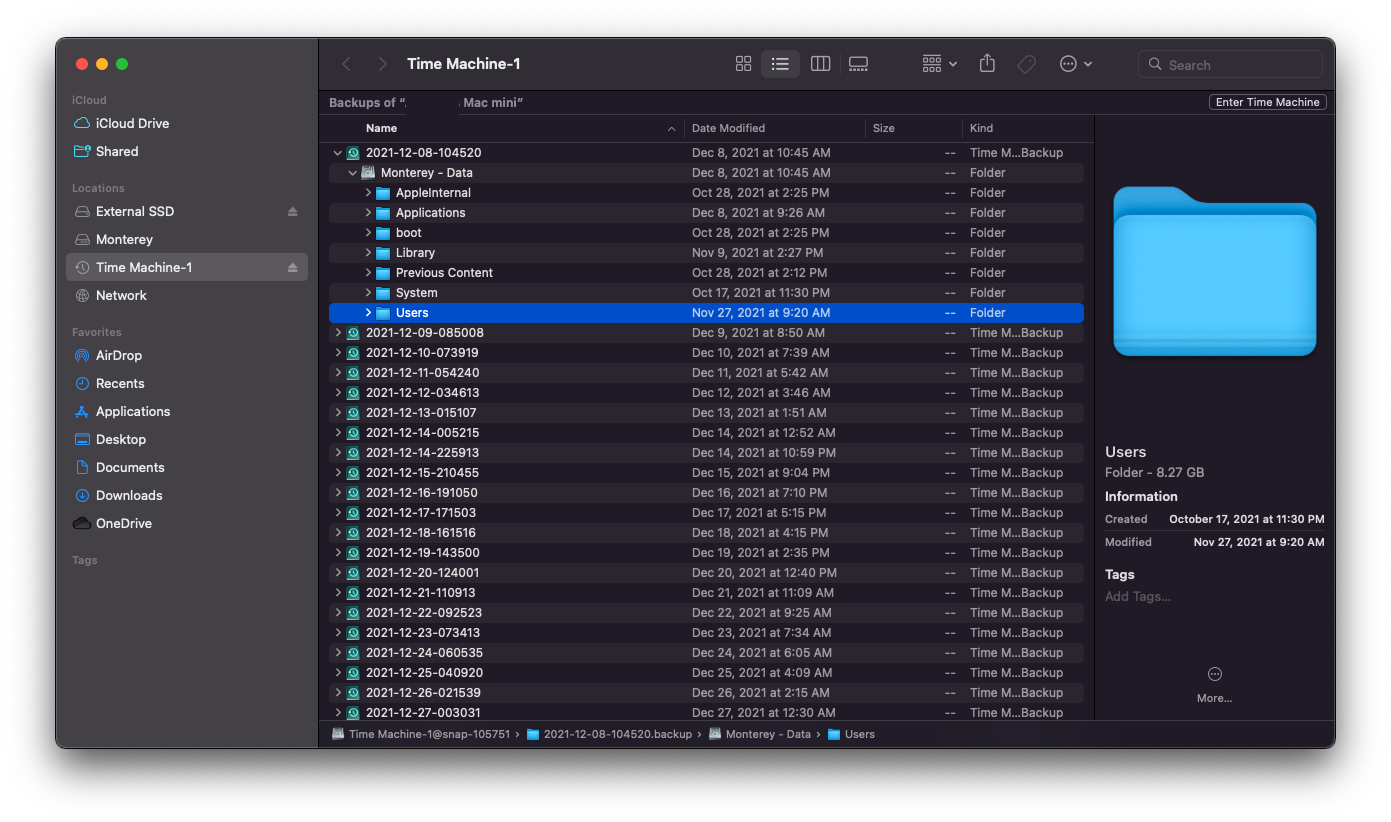
Task: Expand the AppleInternal folder
Action: 368,193
